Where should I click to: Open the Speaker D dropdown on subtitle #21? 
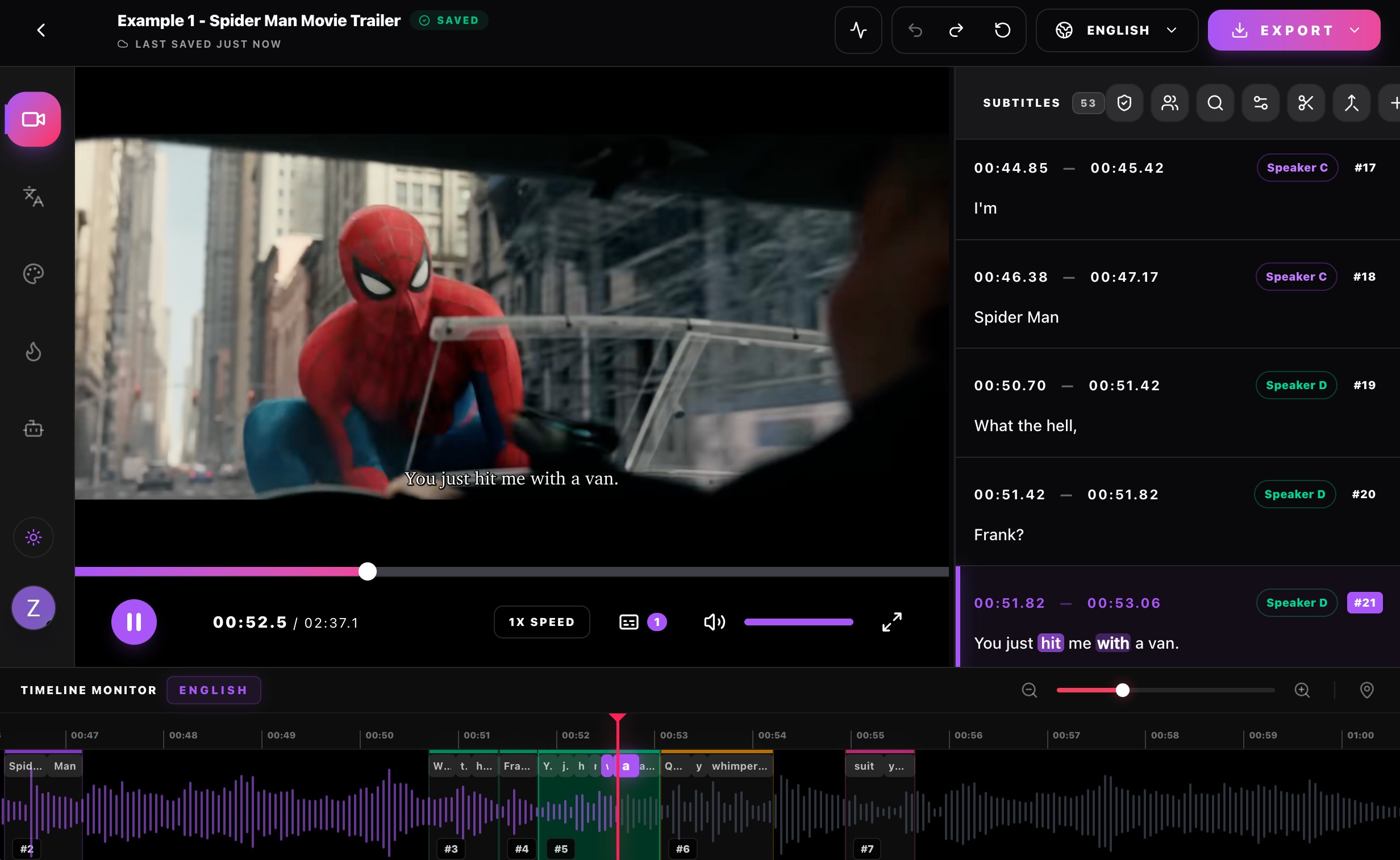point(1296,602)
